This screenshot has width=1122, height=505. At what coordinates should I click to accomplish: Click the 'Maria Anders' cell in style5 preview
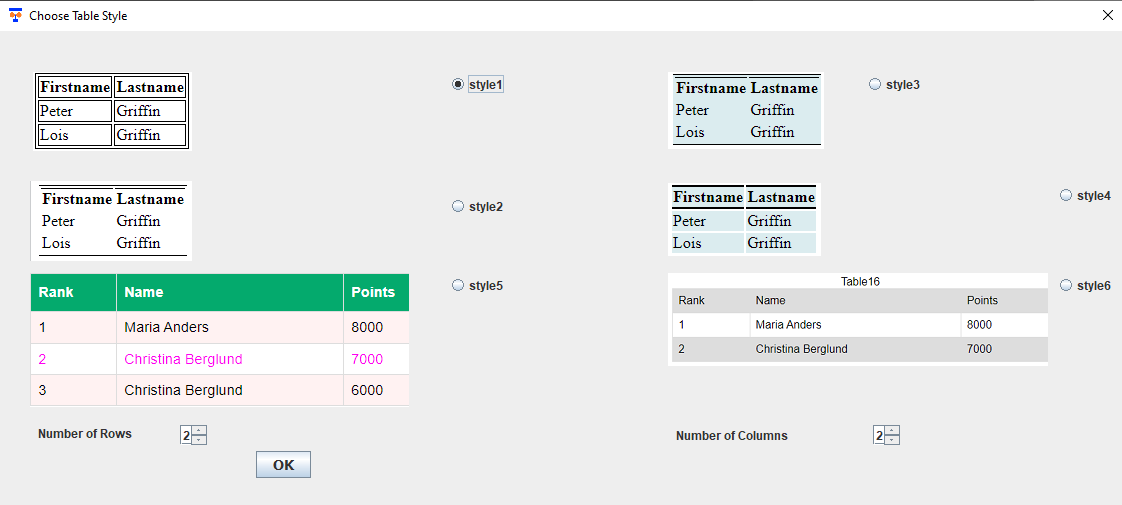pyautogui.click(x=230, y=328)
